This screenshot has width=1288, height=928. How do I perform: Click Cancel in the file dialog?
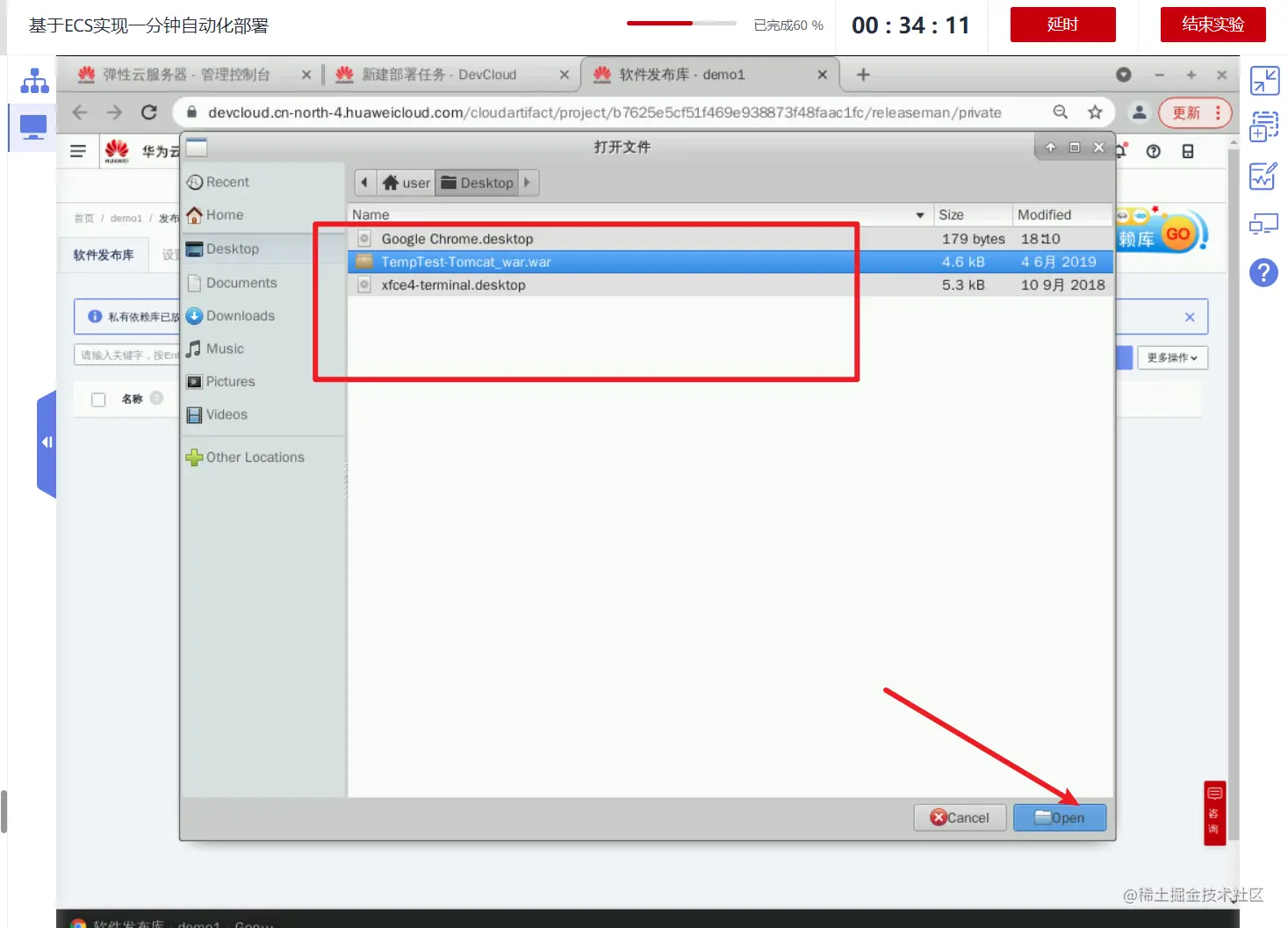click(x=960, y=817)
